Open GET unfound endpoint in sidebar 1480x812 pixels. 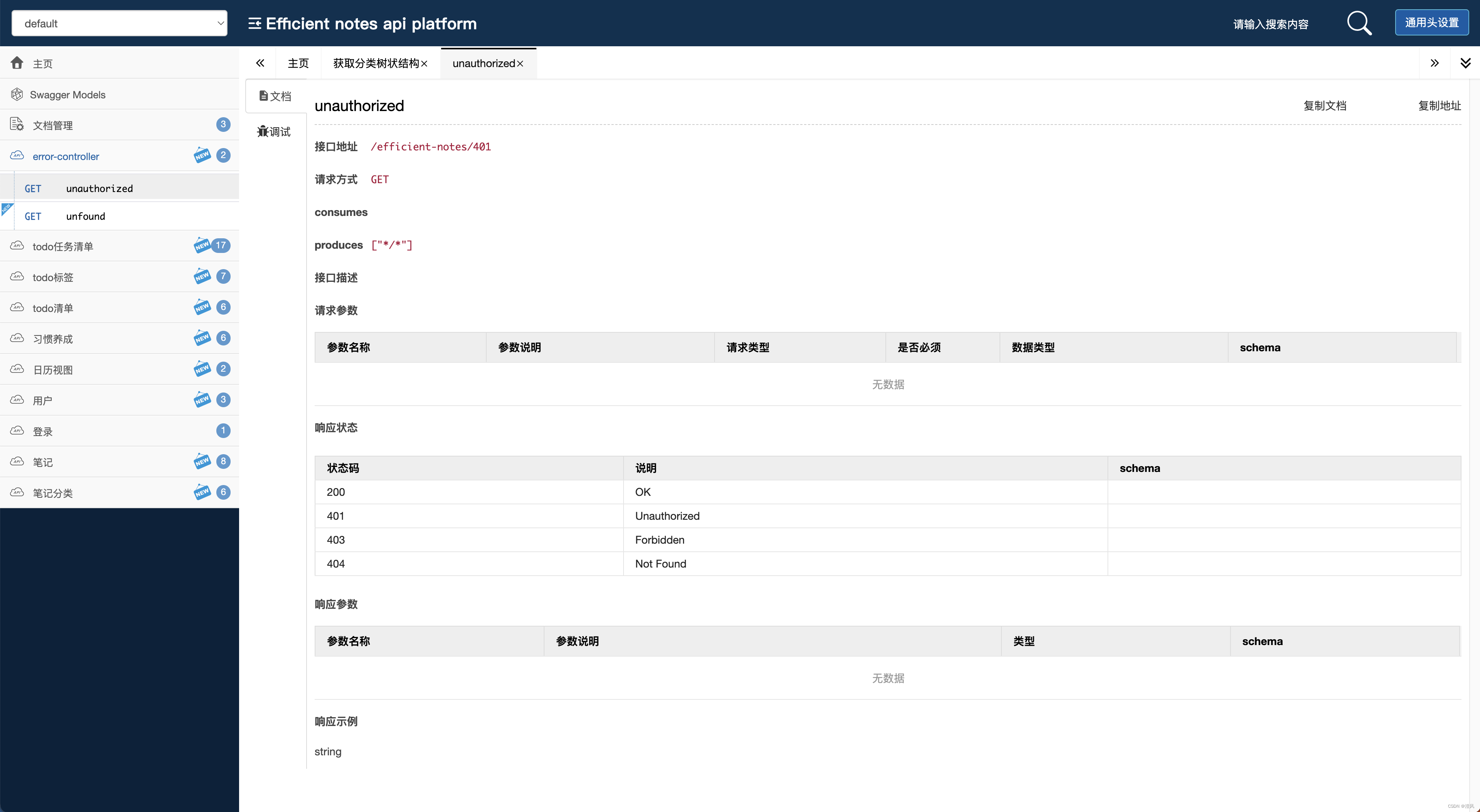[x=120, y=216]
